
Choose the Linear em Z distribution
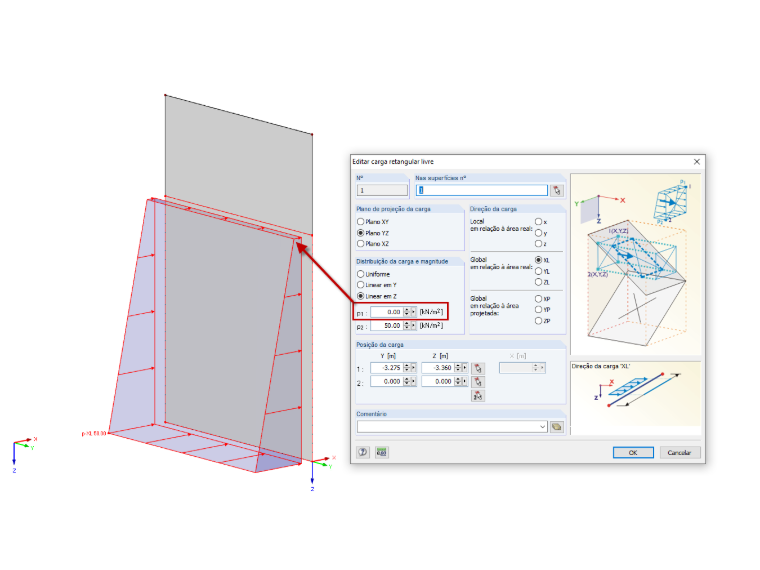(x=361, y=296)
